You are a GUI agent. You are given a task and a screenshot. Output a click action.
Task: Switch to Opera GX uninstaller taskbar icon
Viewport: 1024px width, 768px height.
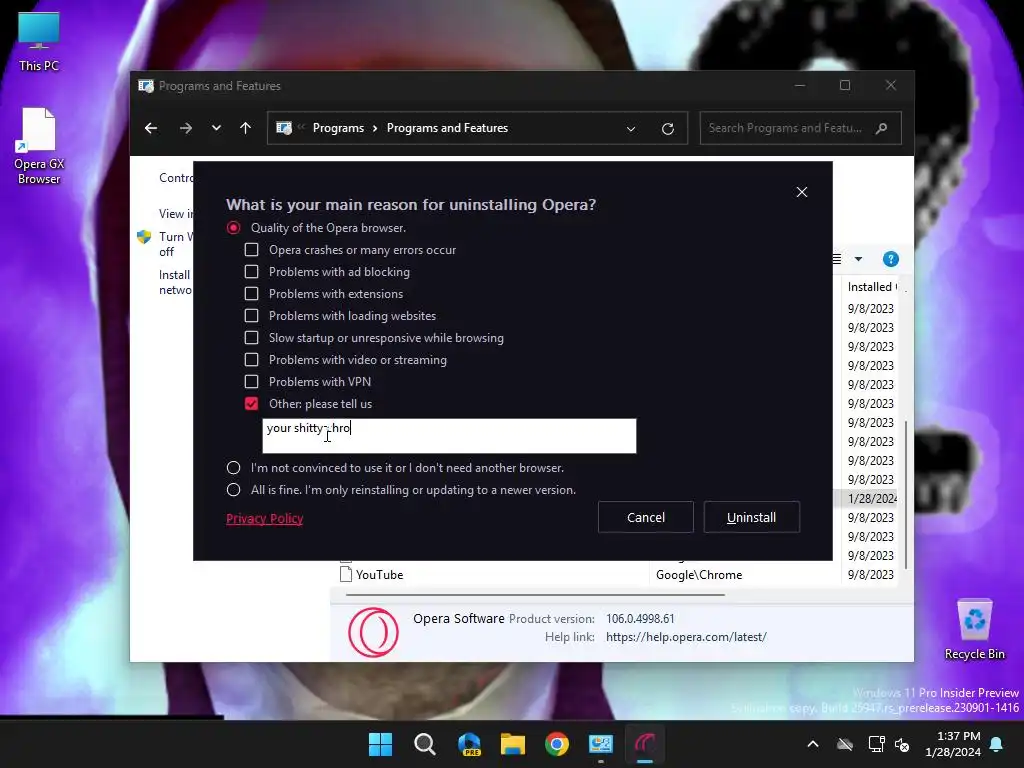click(x=645, y=744)
